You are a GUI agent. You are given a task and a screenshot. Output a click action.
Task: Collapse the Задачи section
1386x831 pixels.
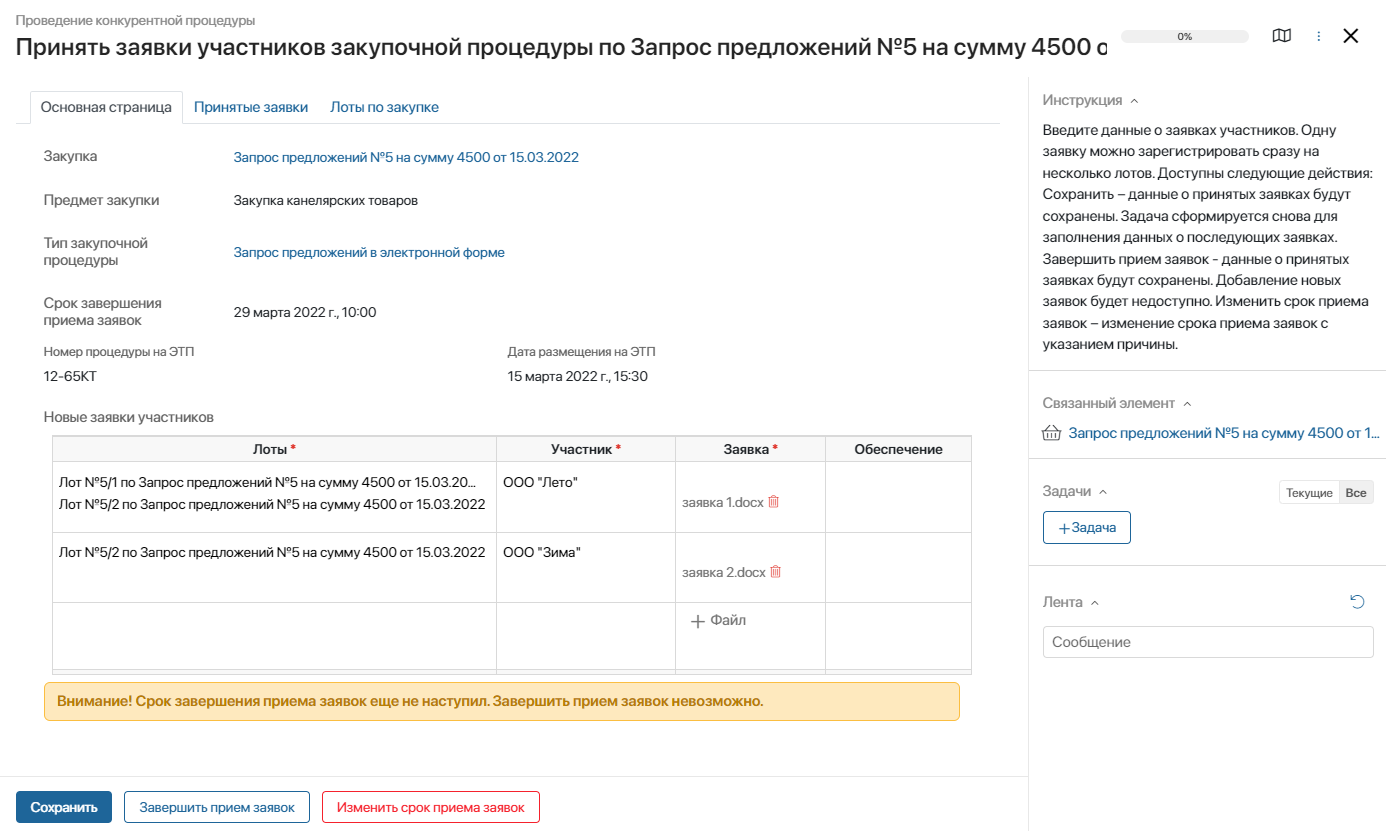coord(1103,492)
